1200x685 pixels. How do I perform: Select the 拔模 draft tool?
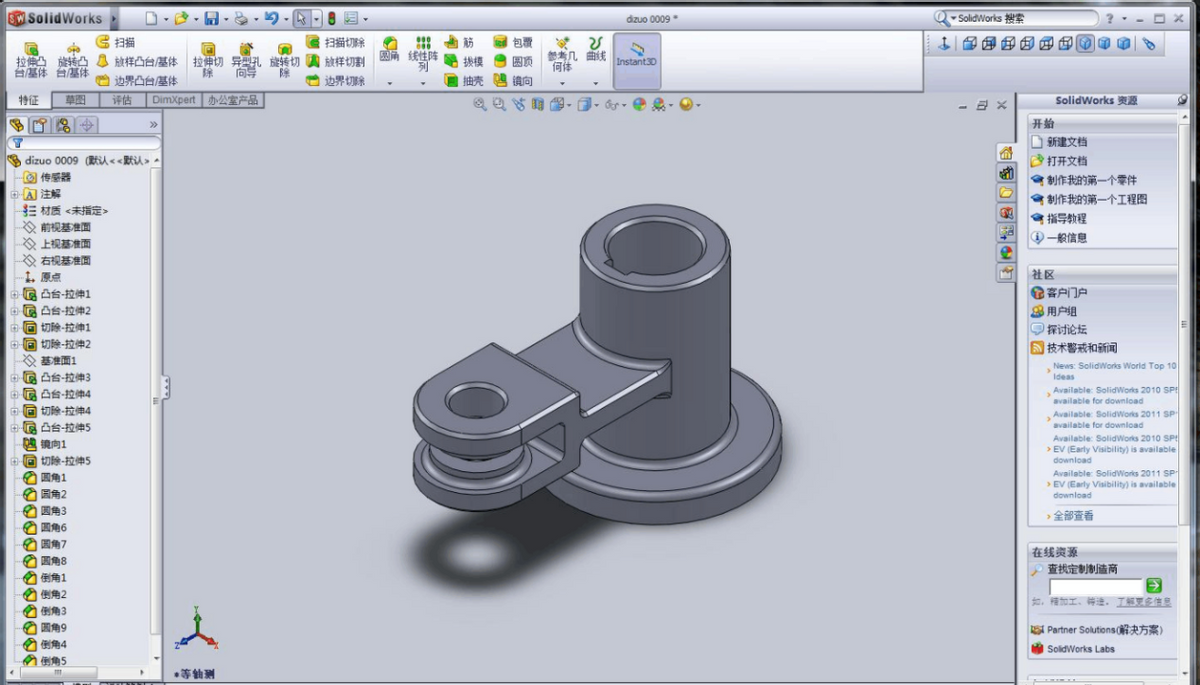coord(464,62)
